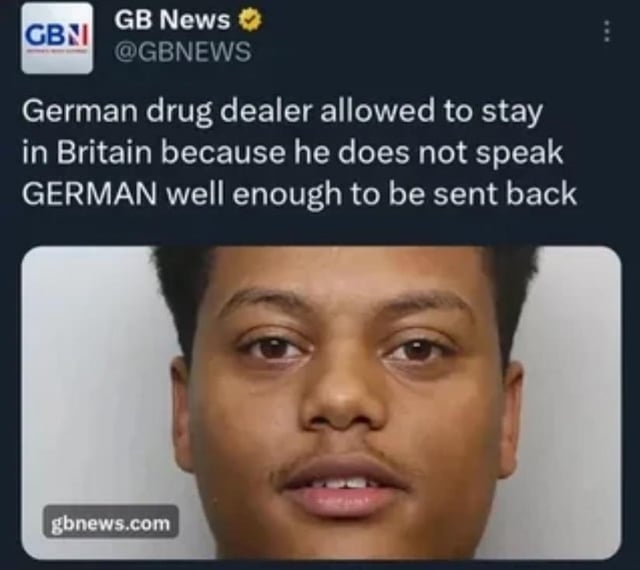Show the tweet's overflow menu
The width and height of the screenshot is (640, 570).
pos(607,31)
